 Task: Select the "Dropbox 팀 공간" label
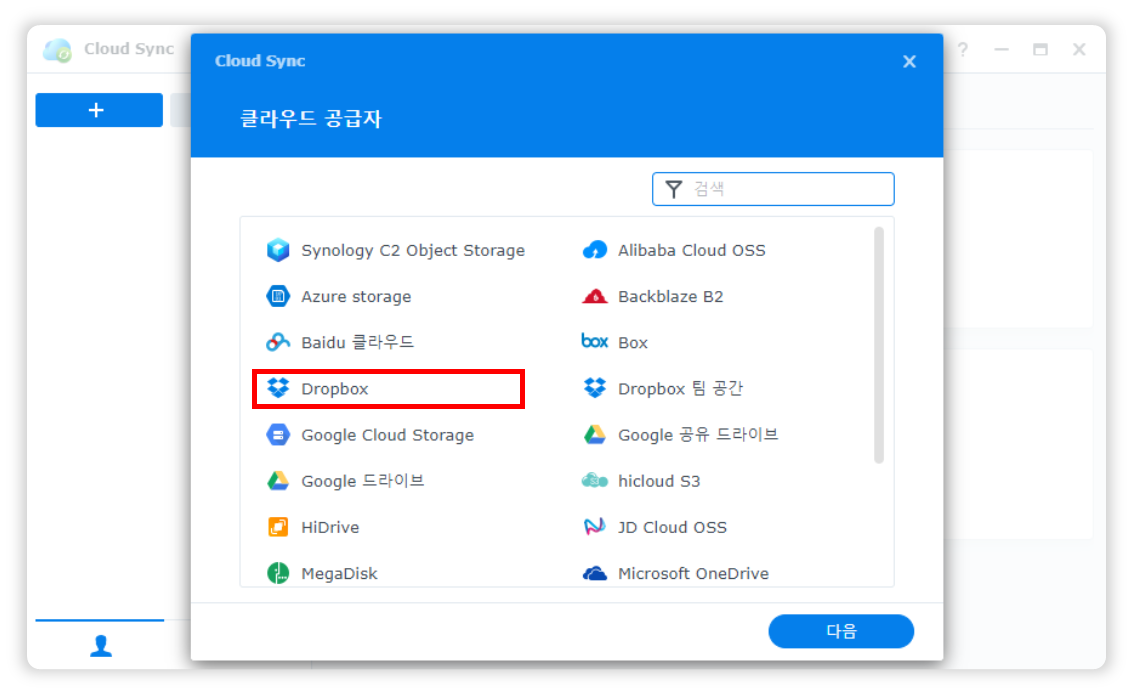[x=680, y=389]
